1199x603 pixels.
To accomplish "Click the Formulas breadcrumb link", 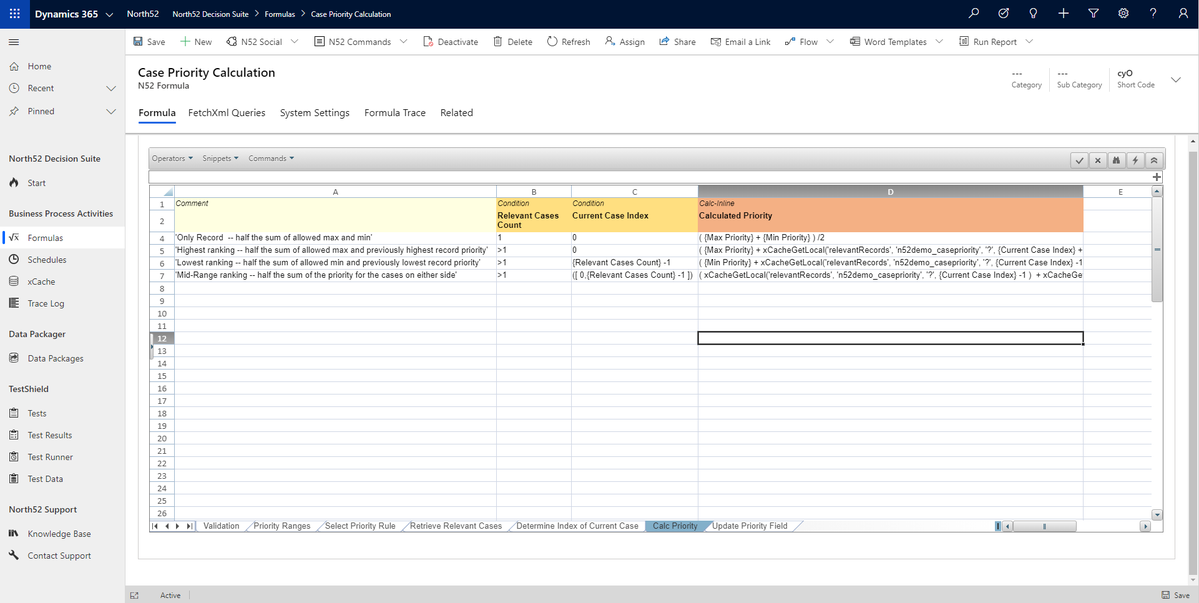I will pyautogui.click(x=280, y=15).
